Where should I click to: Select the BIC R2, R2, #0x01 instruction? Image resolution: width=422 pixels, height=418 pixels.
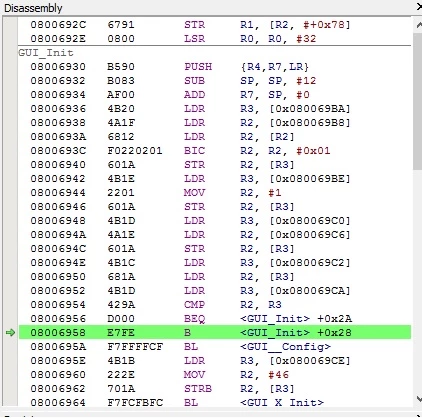click(x=215, y=151)
